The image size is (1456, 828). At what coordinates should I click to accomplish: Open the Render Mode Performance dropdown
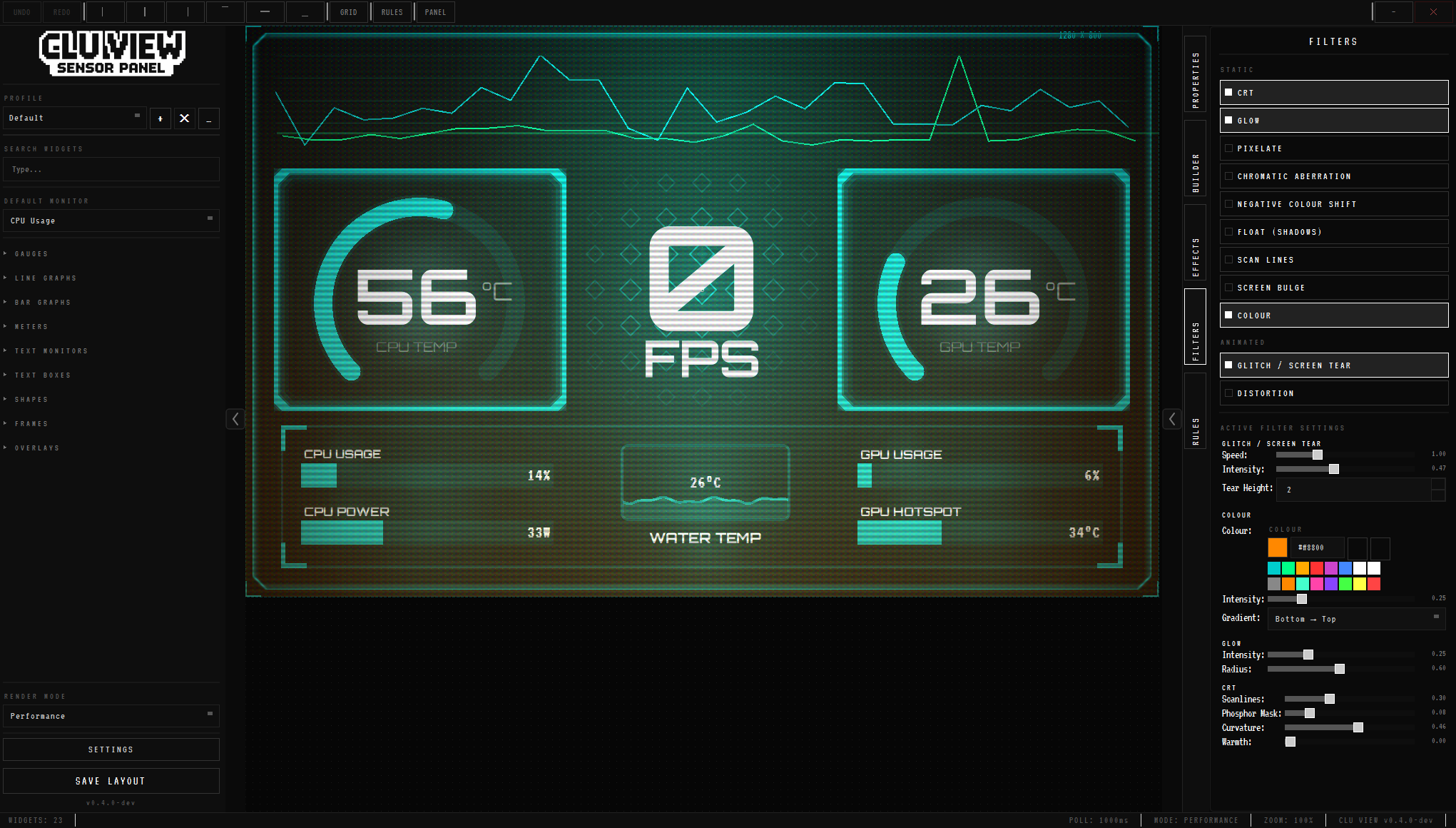(111, 716)
